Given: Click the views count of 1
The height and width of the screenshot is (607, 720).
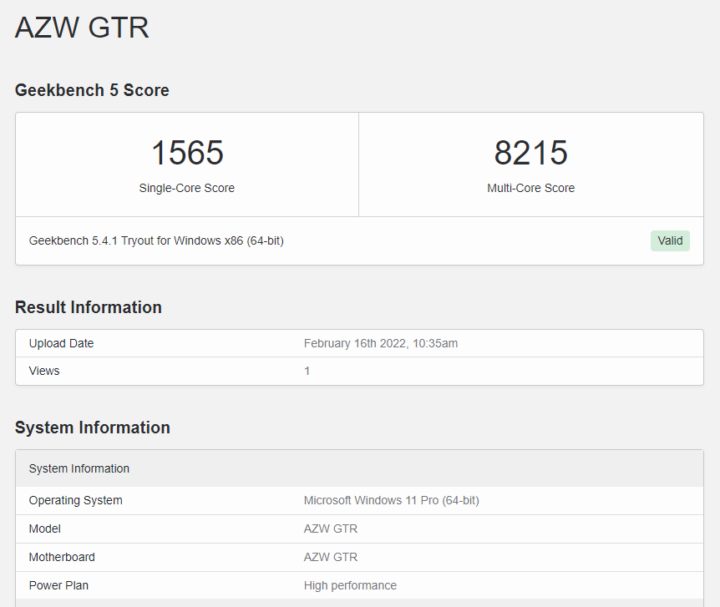Looking at the screenshot, I should [x=307, y=371].
